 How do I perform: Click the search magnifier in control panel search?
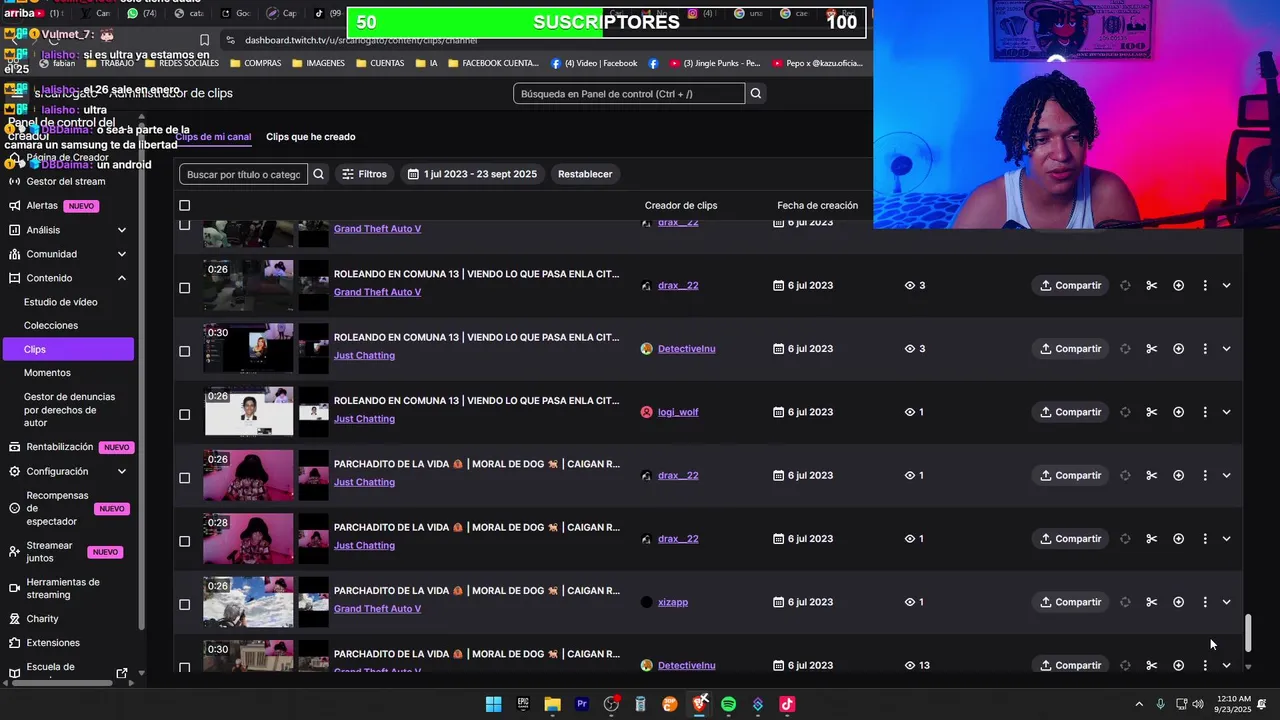756,94
